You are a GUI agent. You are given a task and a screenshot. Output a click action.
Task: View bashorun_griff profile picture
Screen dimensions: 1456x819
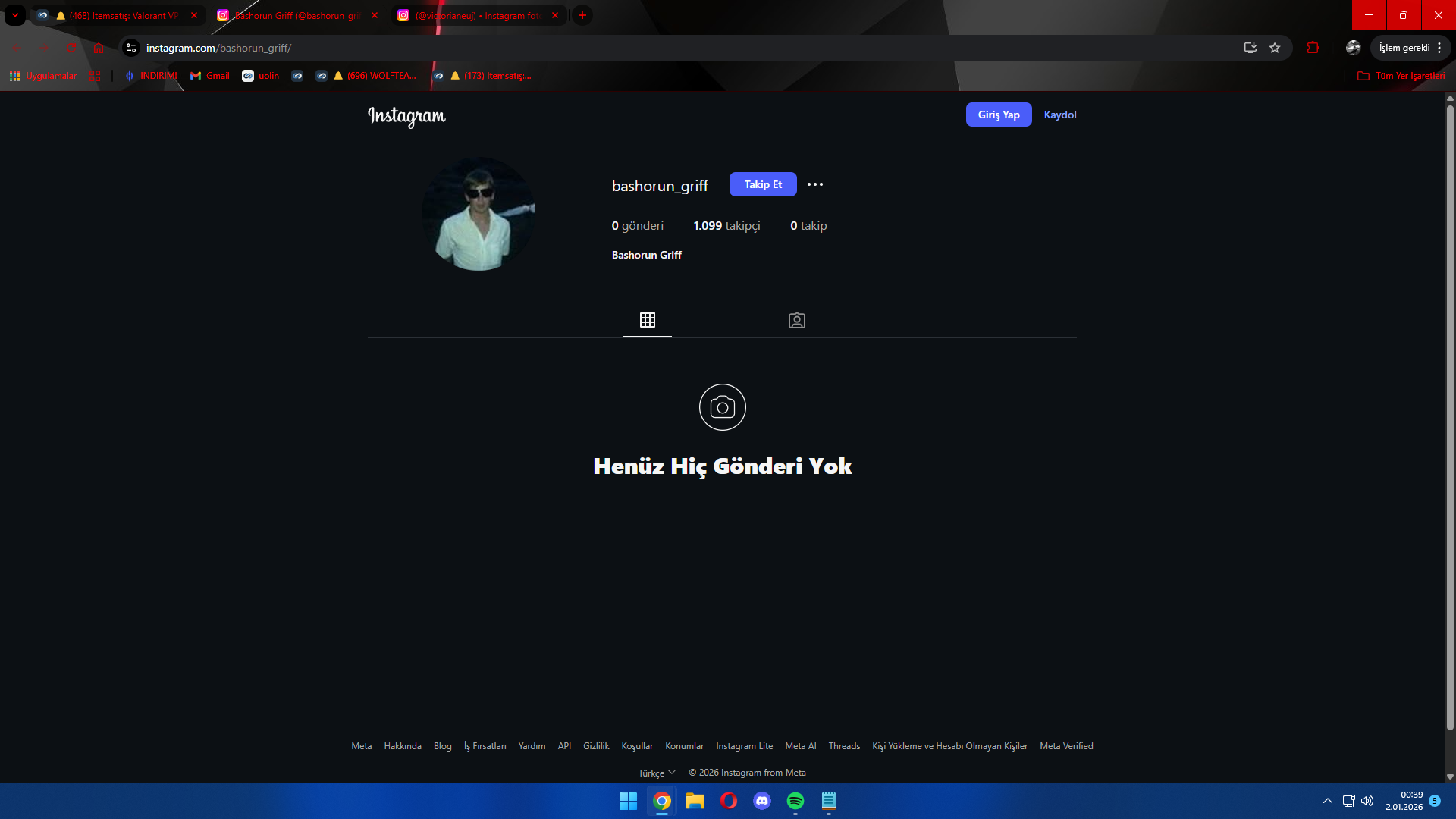click(x=479, y=214)
